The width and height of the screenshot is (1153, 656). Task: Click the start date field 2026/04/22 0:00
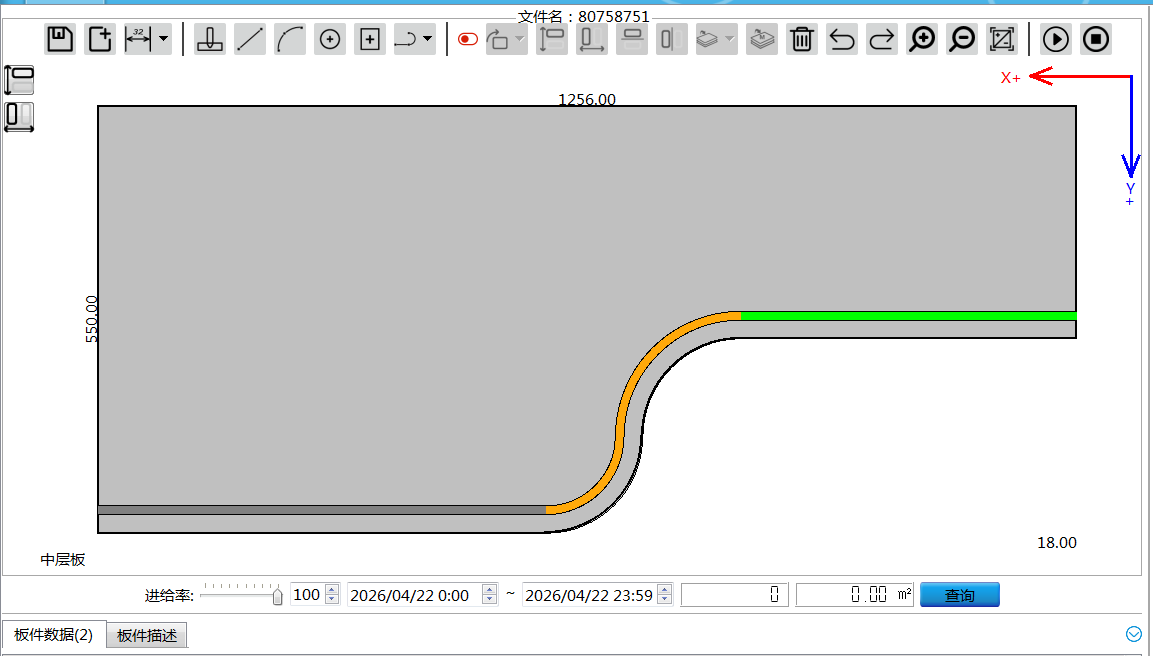[415, 595]
